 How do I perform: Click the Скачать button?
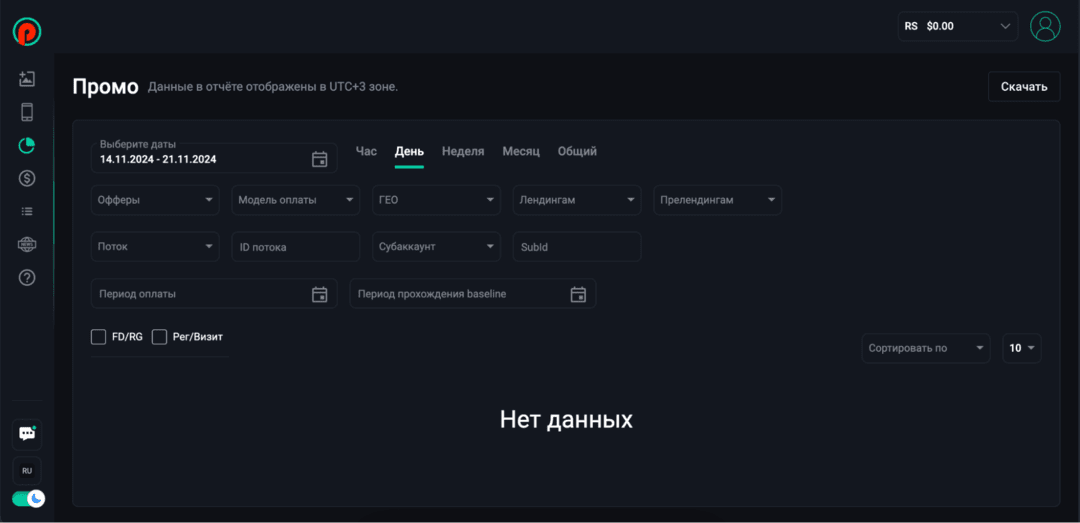1024,87
